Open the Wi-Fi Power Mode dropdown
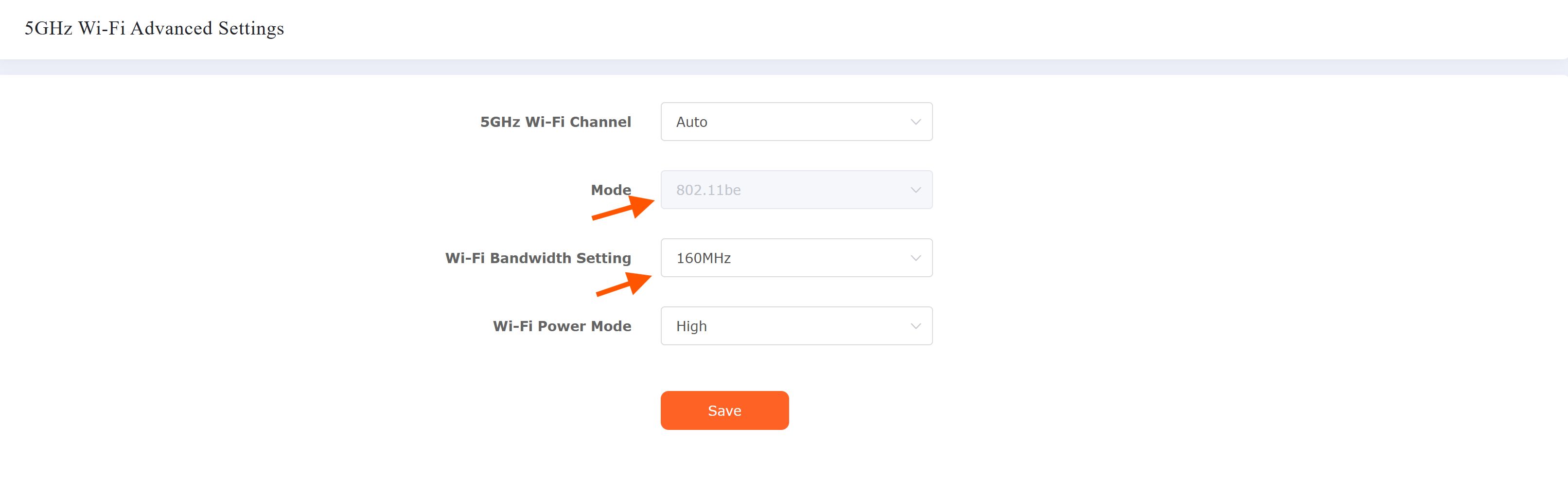This screenshot has height=480, width=1568. 795,326
